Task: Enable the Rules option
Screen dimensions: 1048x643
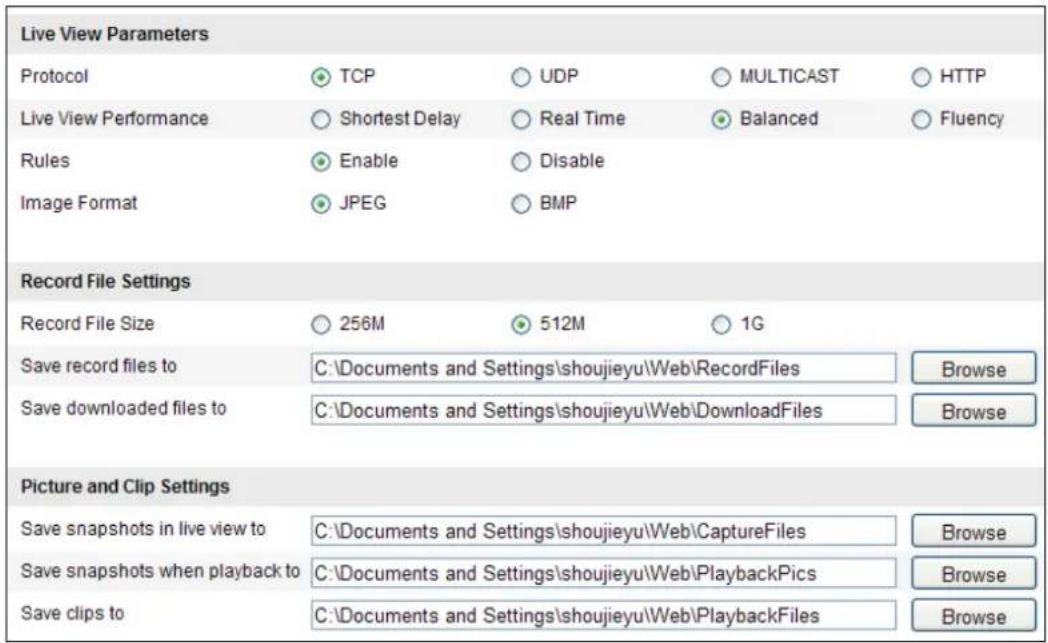Action: tap(321, 162)
